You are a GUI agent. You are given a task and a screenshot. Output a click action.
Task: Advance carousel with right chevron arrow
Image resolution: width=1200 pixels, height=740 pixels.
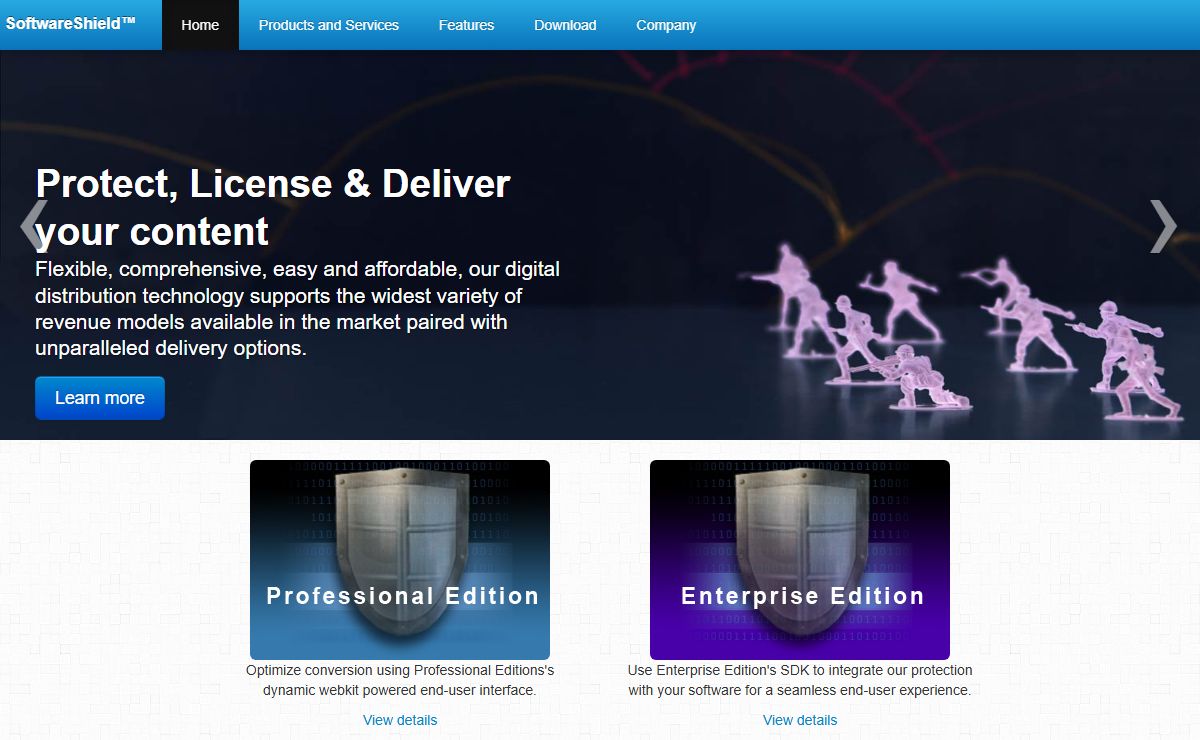[x=1163, y=225]
